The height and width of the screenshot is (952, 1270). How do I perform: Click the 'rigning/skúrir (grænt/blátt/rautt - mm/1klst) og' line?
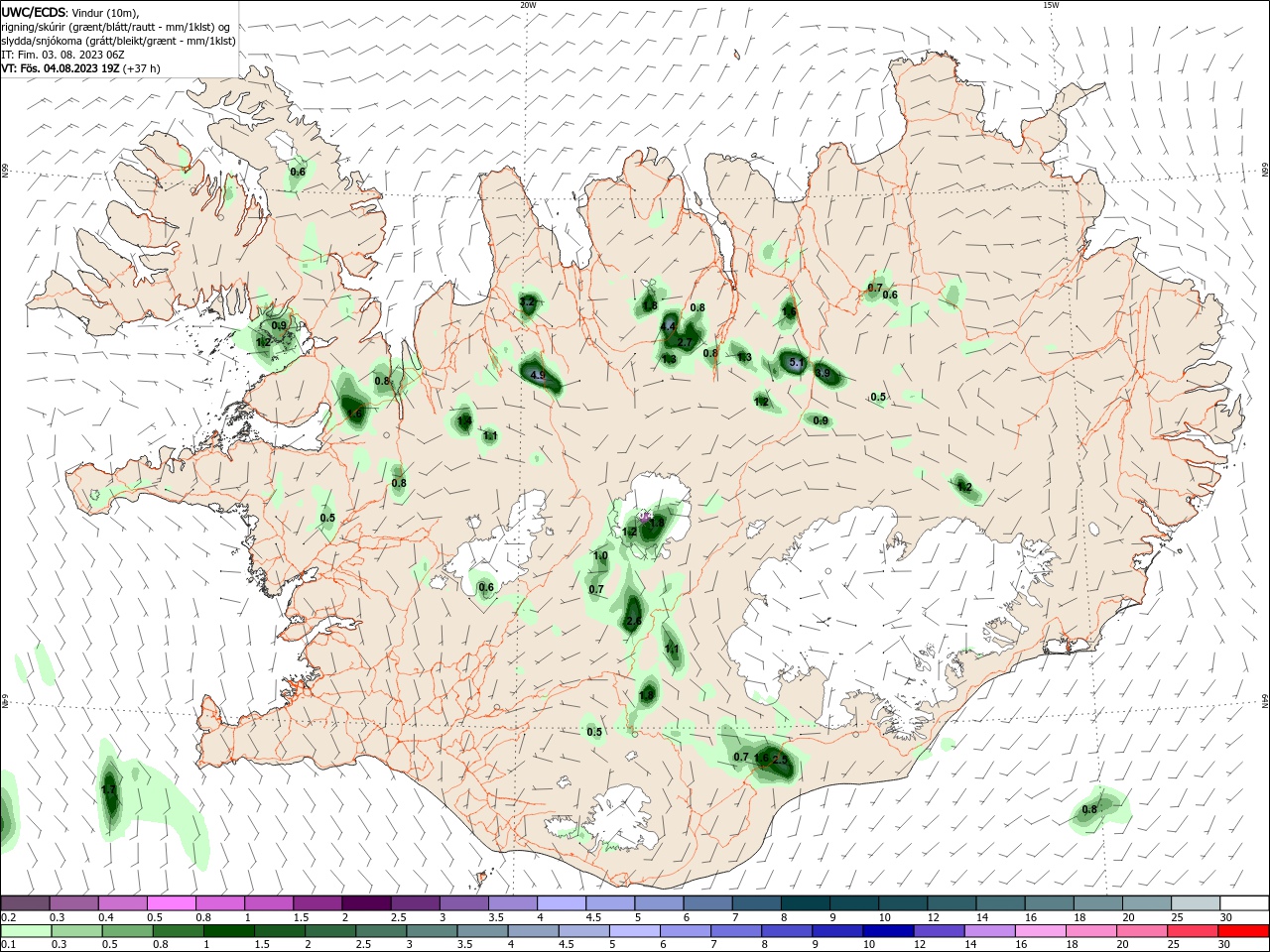[115, 27]
